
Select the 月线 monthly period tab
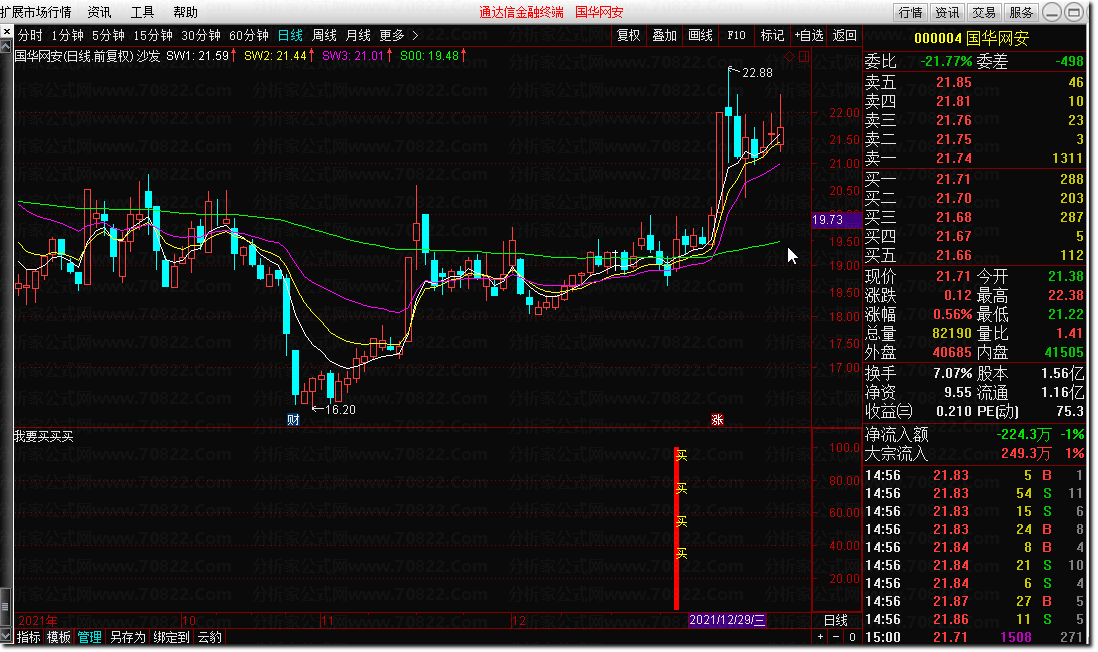coord(359,35)
